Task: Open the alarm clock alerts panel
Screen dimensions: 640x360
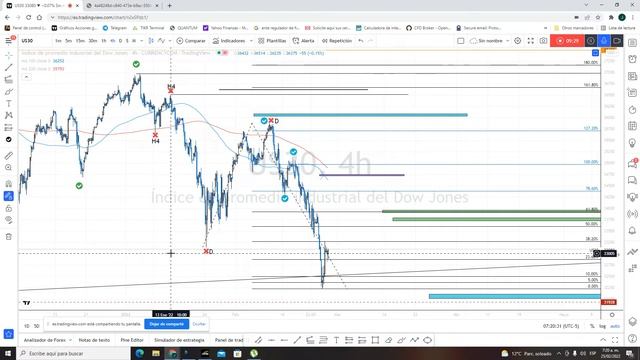Action: (632, 59)
